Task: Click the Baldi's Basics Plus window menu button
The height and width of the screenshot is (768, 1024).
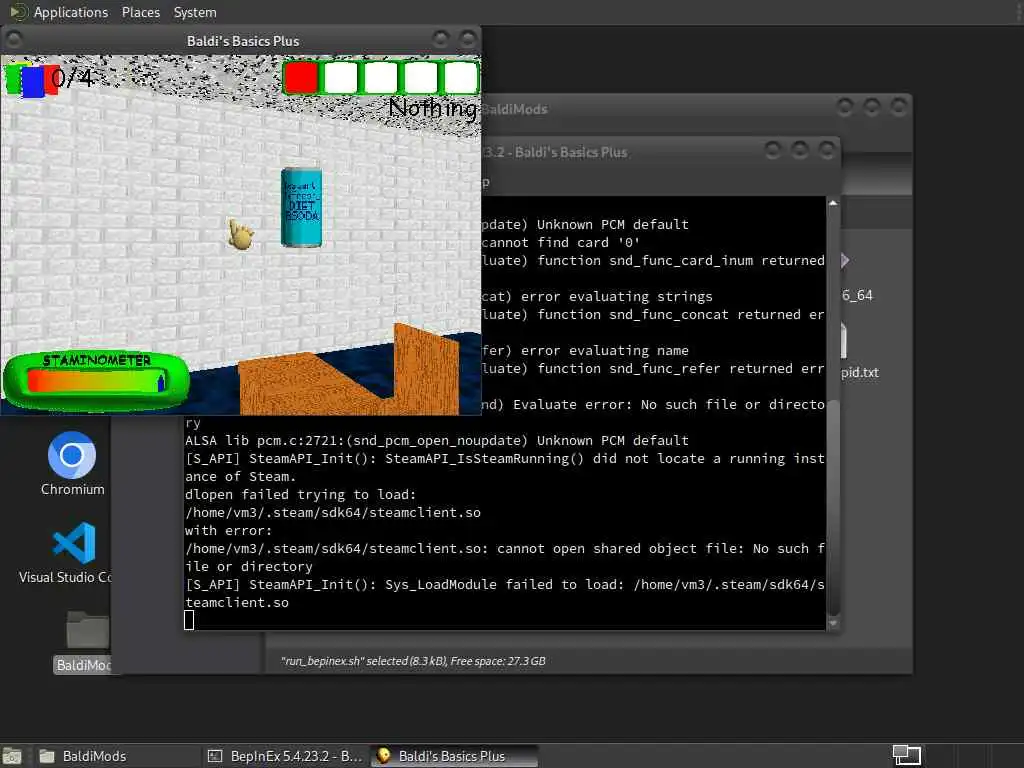Action: (x=14, y=40)
